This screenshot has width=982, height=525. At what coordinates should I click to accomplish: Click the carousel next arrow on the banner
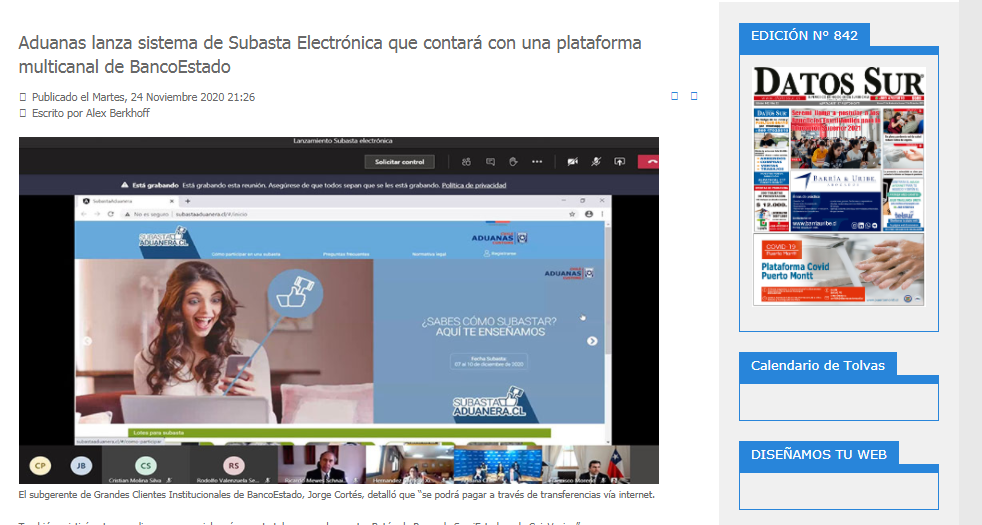pyautogui.click(x=592, y=341)
